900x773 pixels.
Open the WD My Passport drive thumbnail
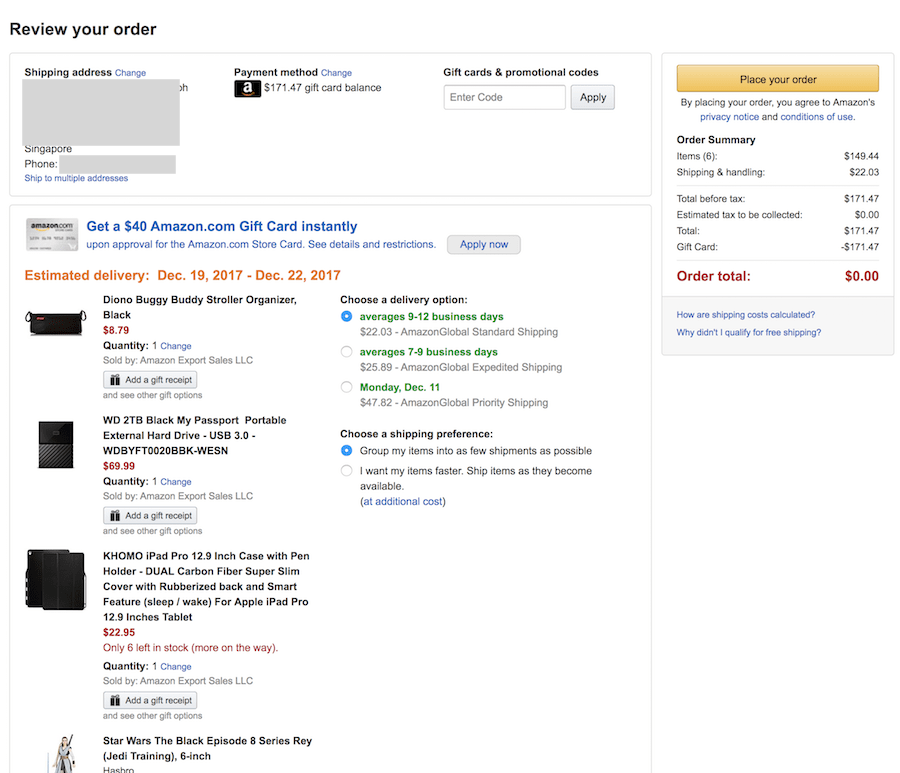[56, 445]
